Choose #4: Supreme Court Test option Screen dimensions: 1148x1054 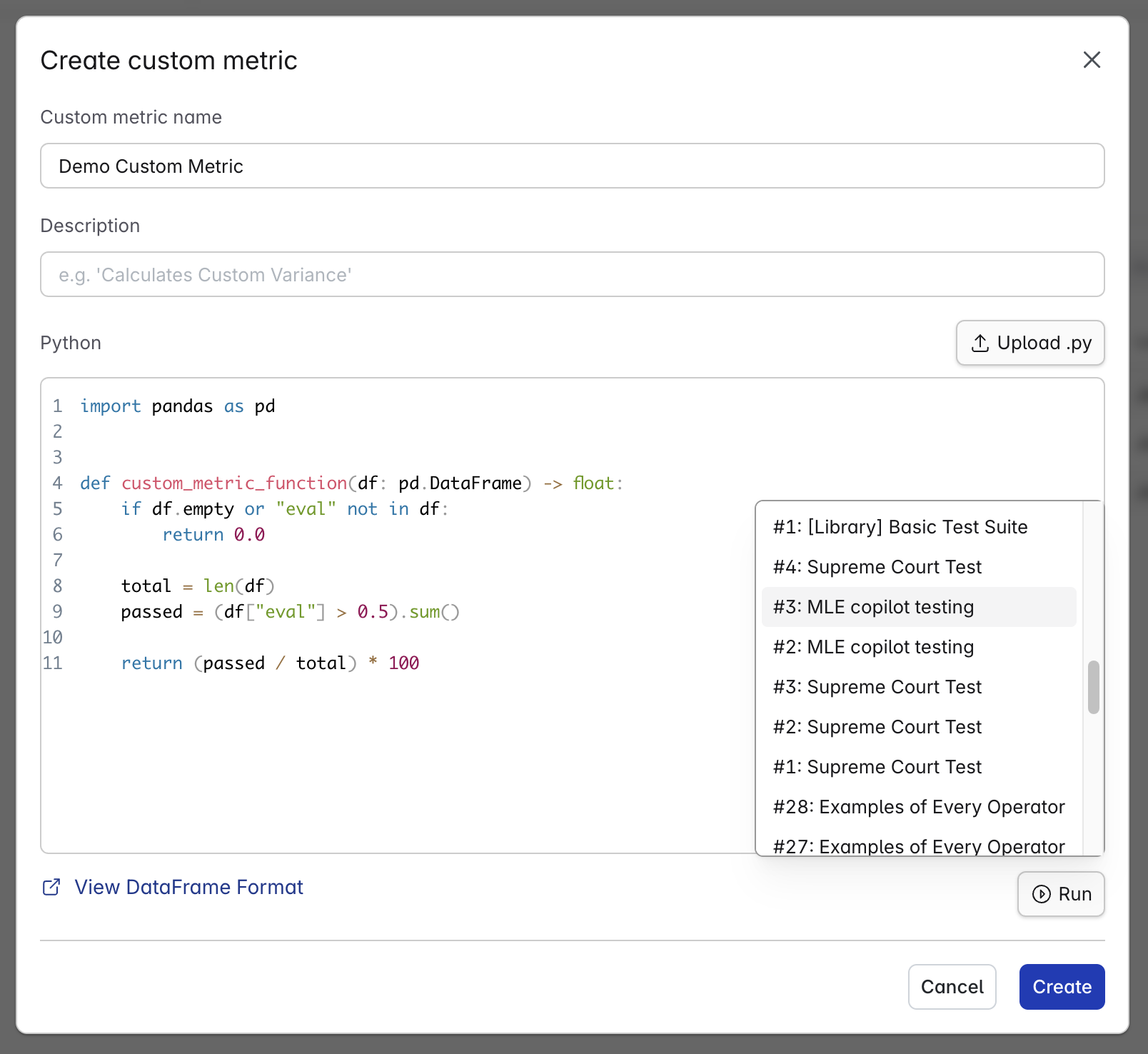877,567
